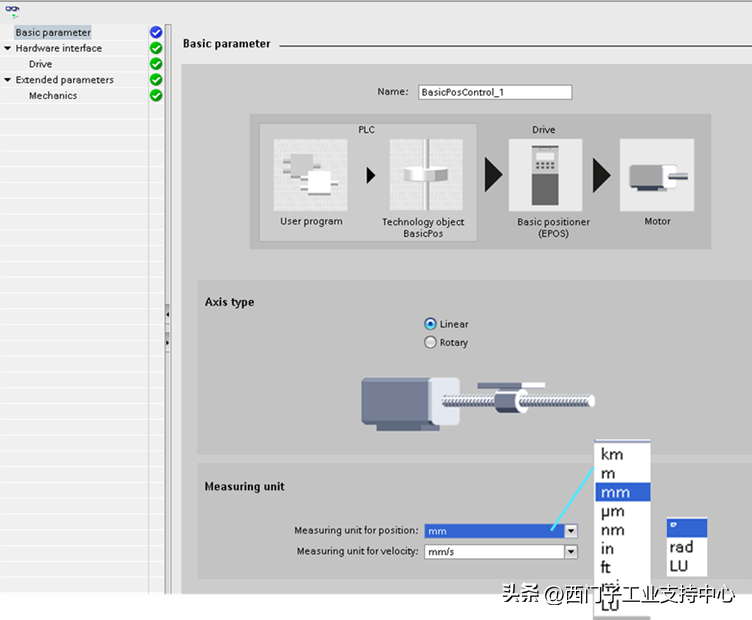The image size is (752, 620).
Task: Click the Basic positioner (EPOS) drive icon
Action: point(545,174)
